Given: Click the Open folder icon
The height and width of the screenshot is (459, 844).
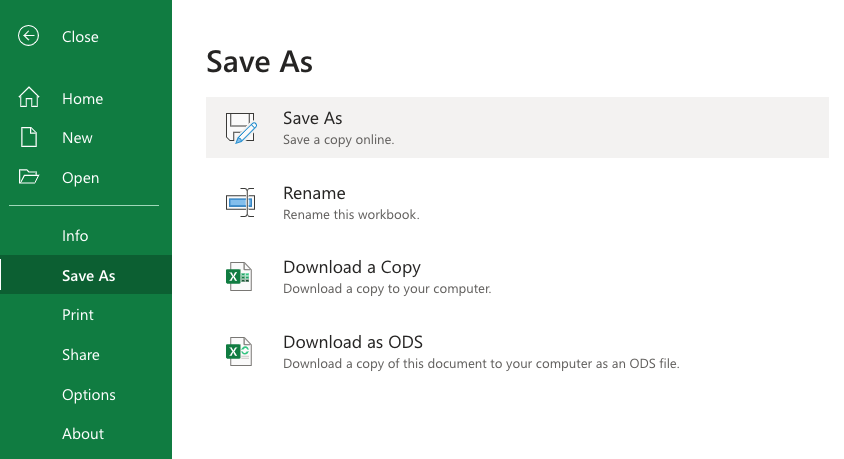Looking at the screenshot, I should click(x=29, y=176).
